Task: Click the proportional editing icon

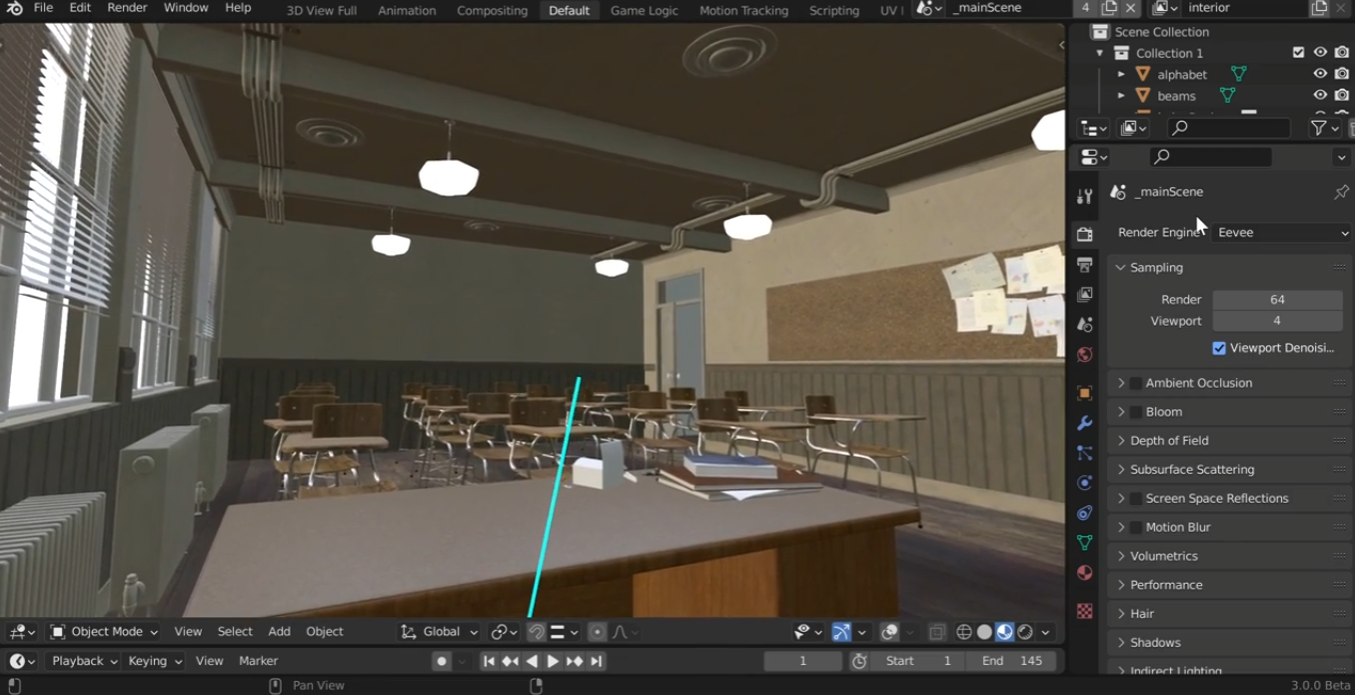Action: coord(597,632)
